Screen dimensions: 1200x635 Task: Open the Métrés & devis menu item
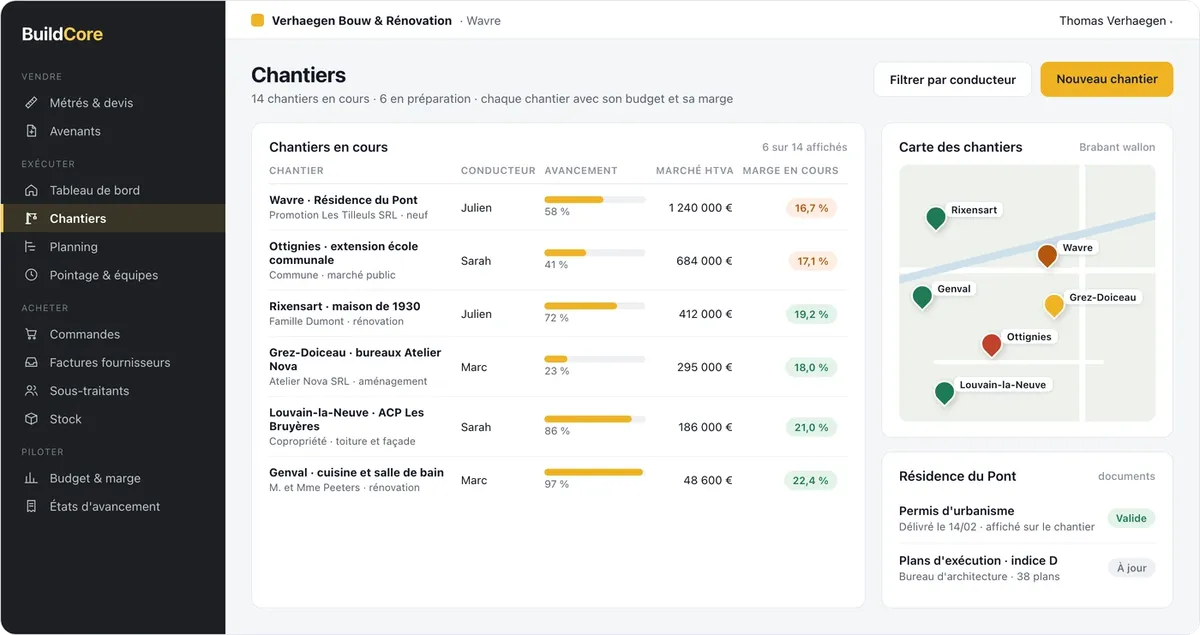pos(113,103)
